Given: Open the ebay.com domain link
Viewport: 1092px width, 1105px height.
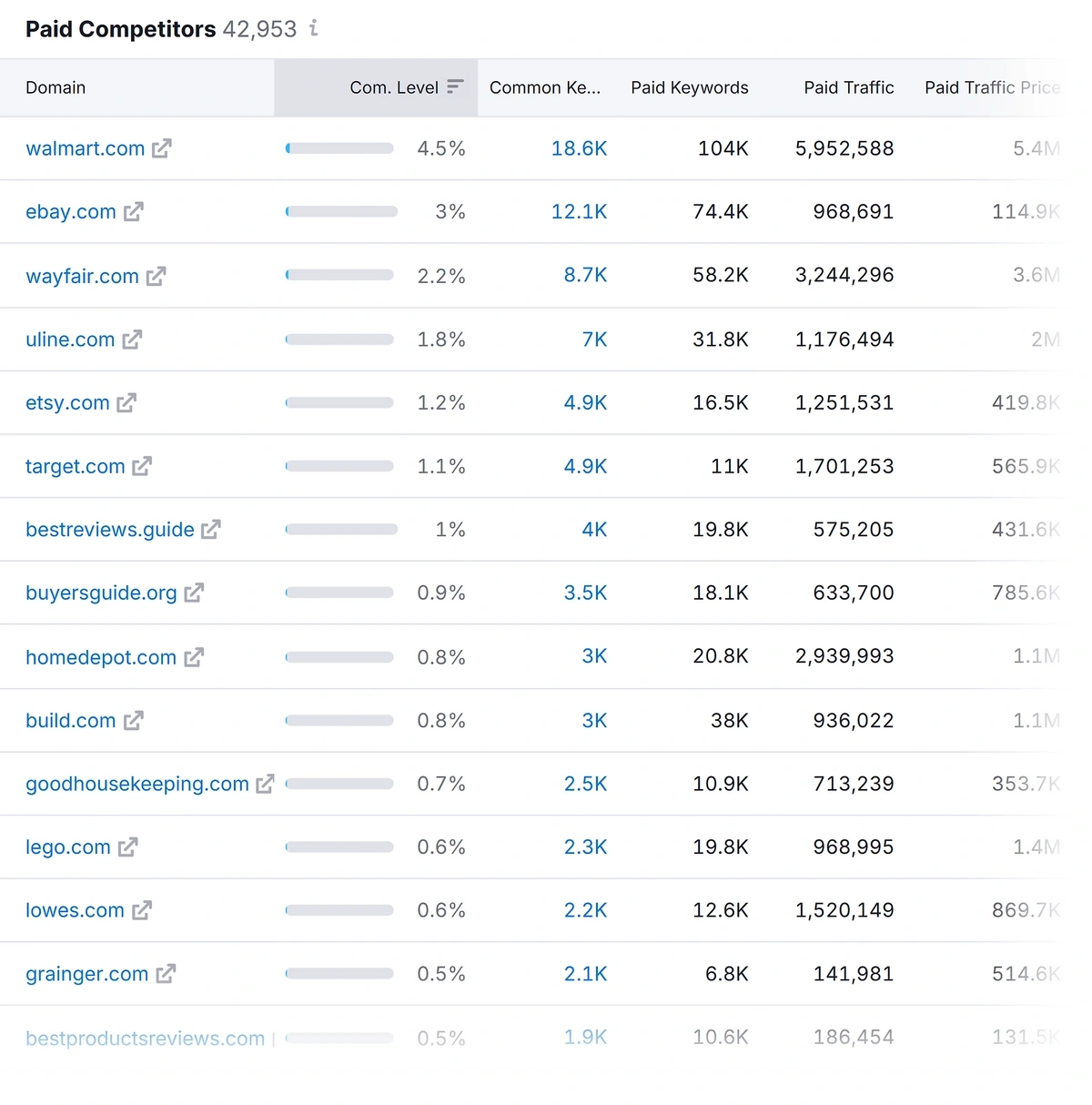Looking at the screenshot, I should tap(71, 212).
